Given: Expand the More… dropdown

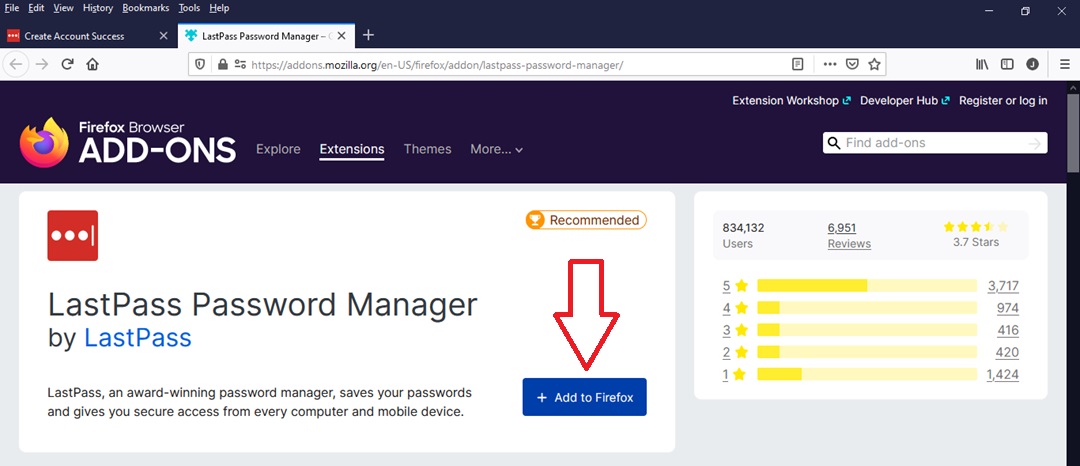Looking at the screenshot, I should click(497, 149).
